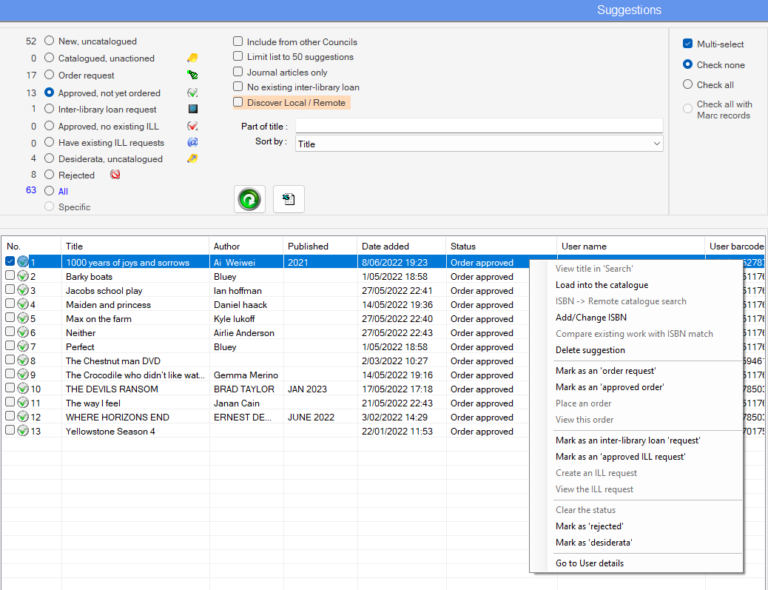The image size is (768, 590).
Task: Click the author cell BRAD TAYLOR
Action: 244,389
